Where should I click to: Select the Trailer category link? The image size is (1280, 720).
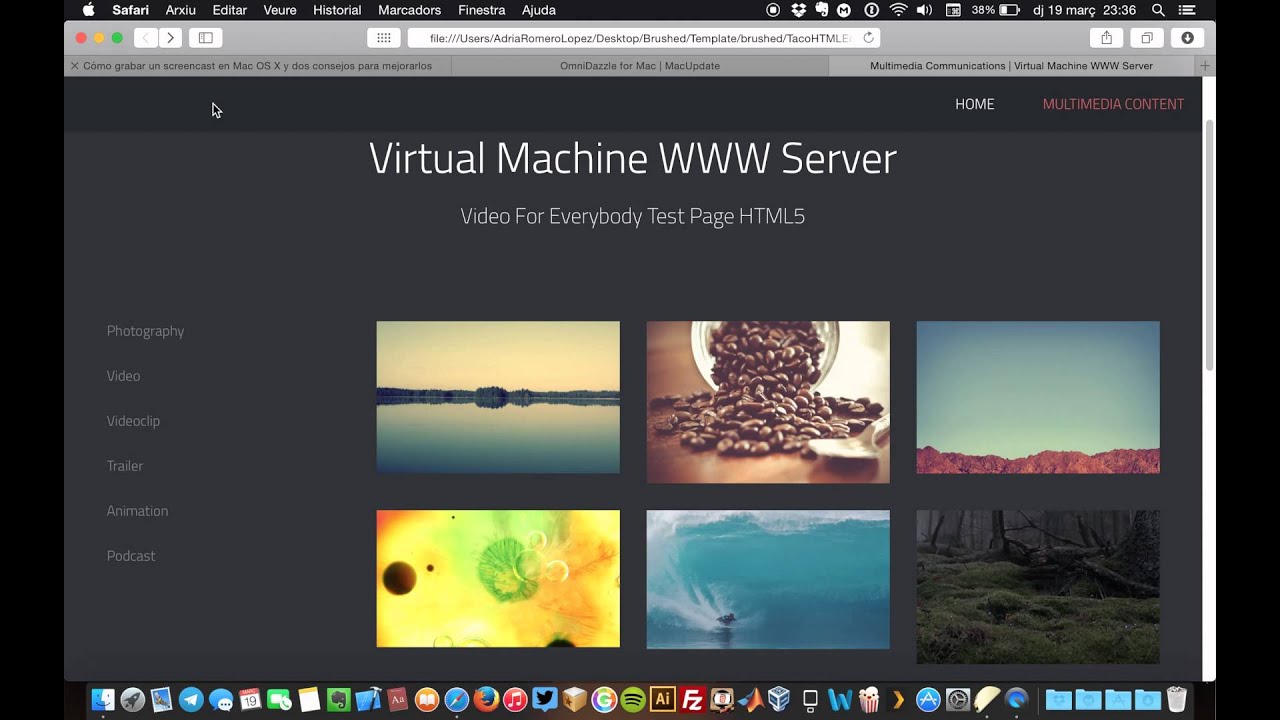pyautogui.click(x=125, y=466)
